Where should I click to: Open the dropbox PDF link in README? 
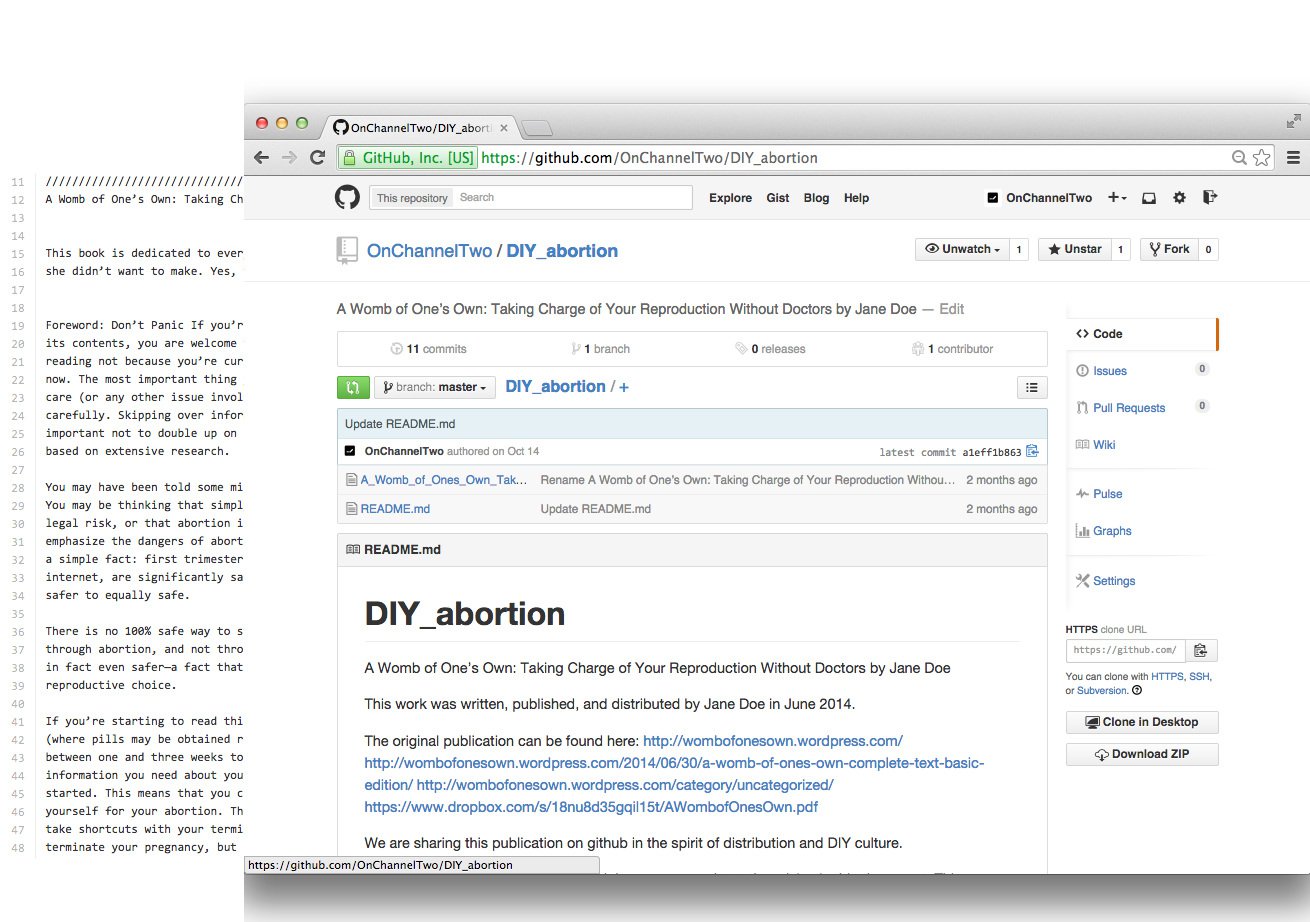click(591, 807)
